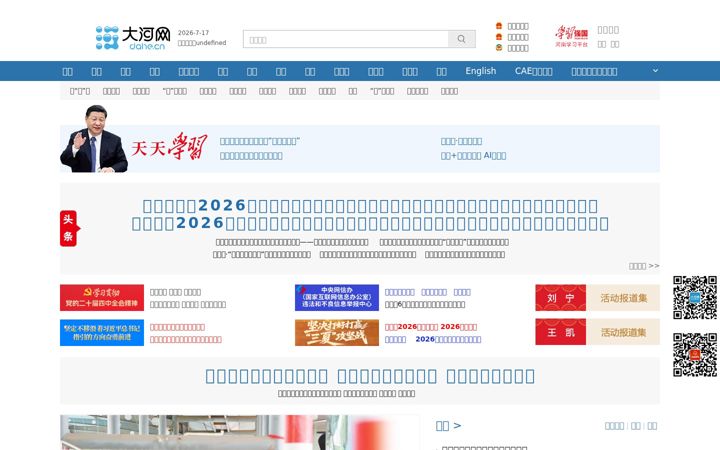
Task: Click the red 头条 badge
Action: [x=69, y=228]
